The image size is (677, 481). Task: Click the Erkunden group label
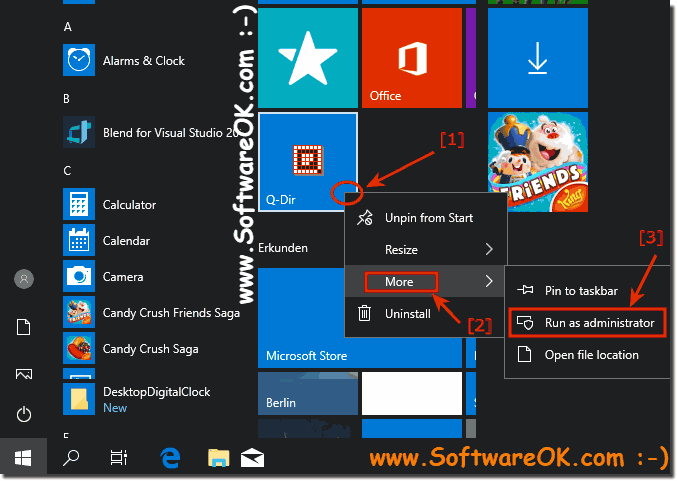tap(283, 248)
